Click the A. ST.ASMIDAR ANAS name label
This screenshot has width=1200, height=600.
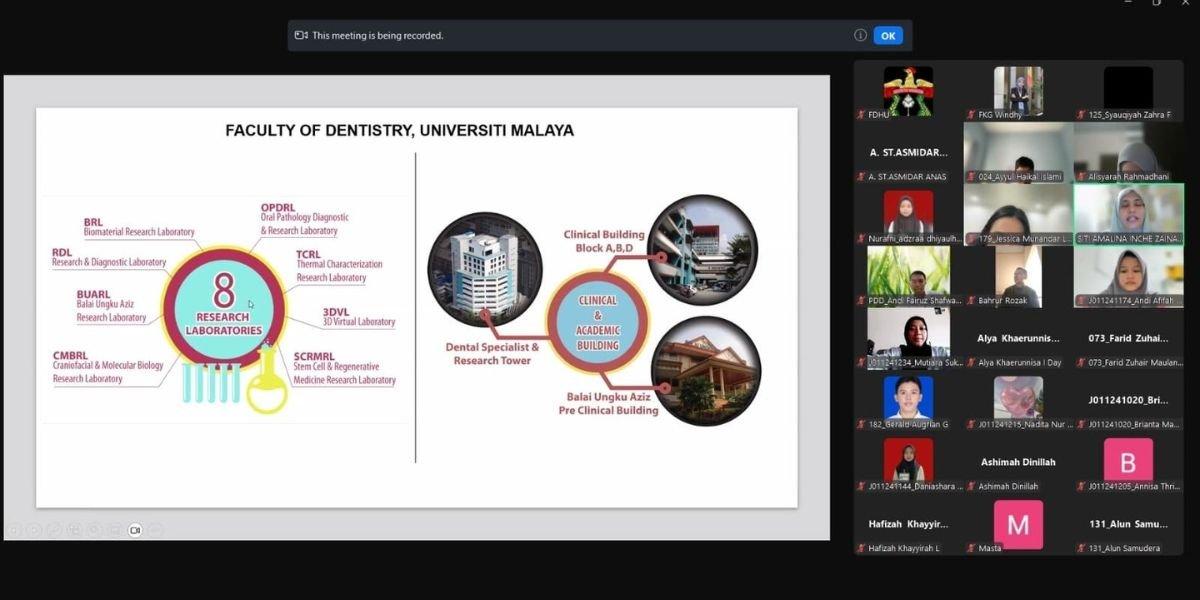[908, 177]
